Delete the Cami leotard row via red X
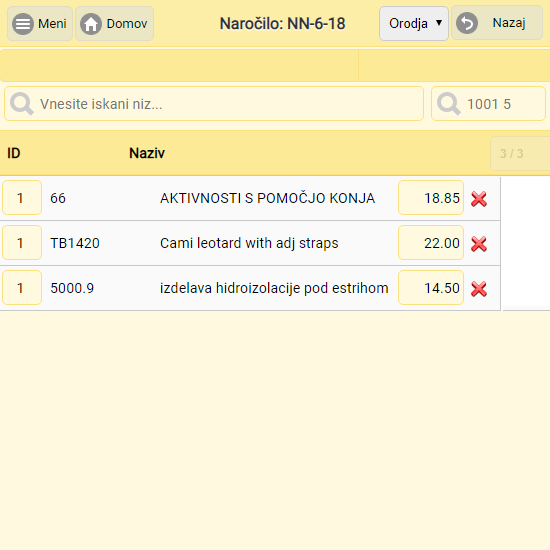This screenshot has height=550, width=550. (479, 244)
